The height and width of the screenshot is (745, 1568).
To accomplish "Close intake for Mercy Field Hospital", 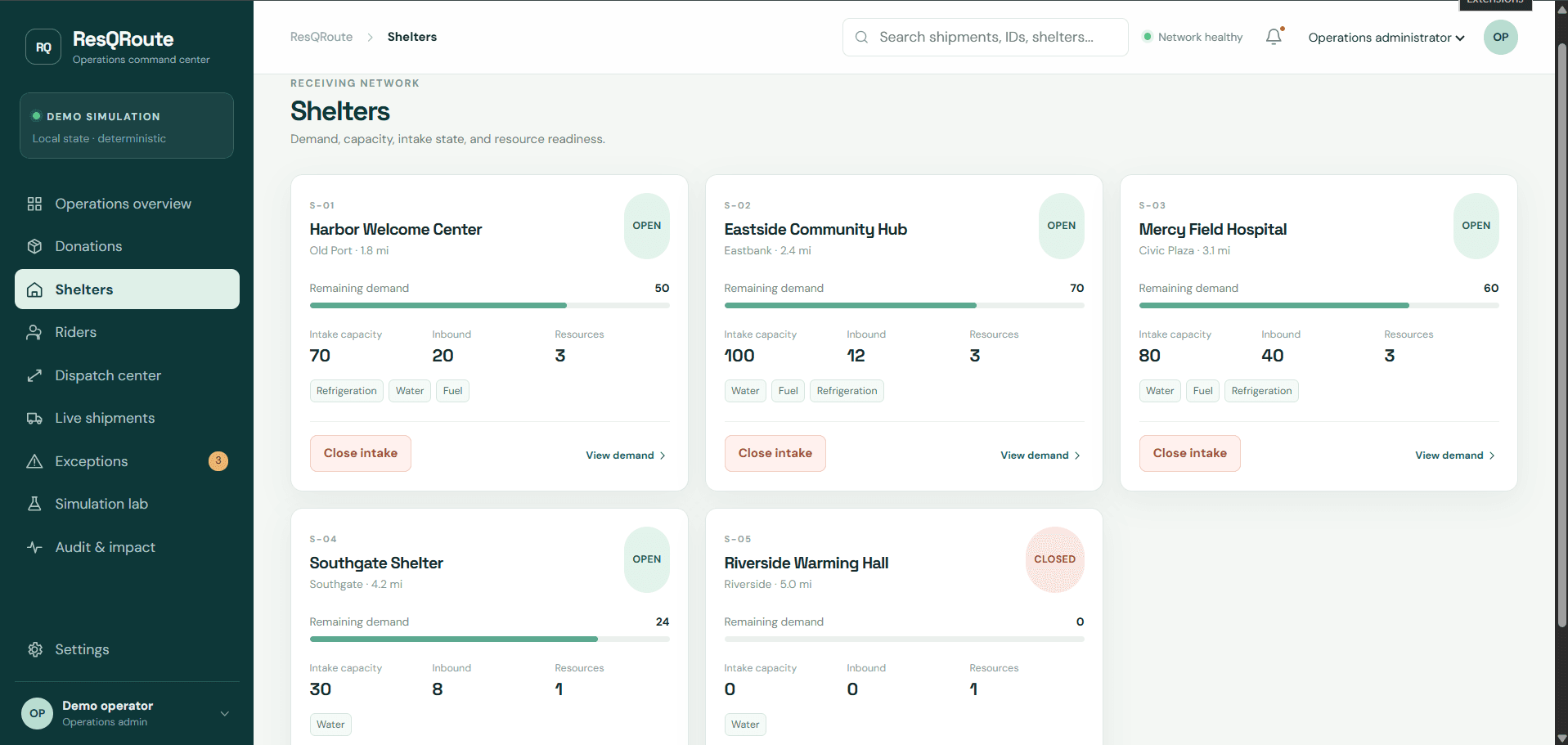I will (x=1190, y=453).
